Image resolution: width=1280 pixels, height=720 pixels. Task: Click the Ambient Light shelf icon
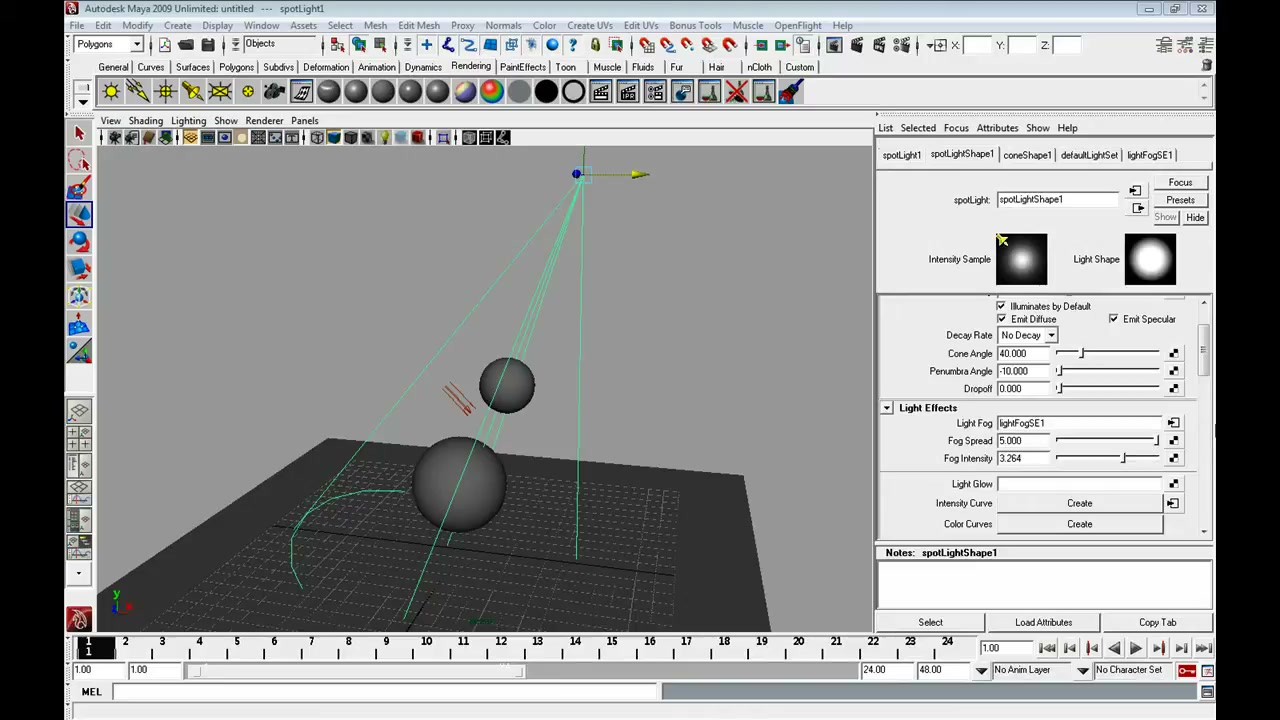[x=111, y=93]
